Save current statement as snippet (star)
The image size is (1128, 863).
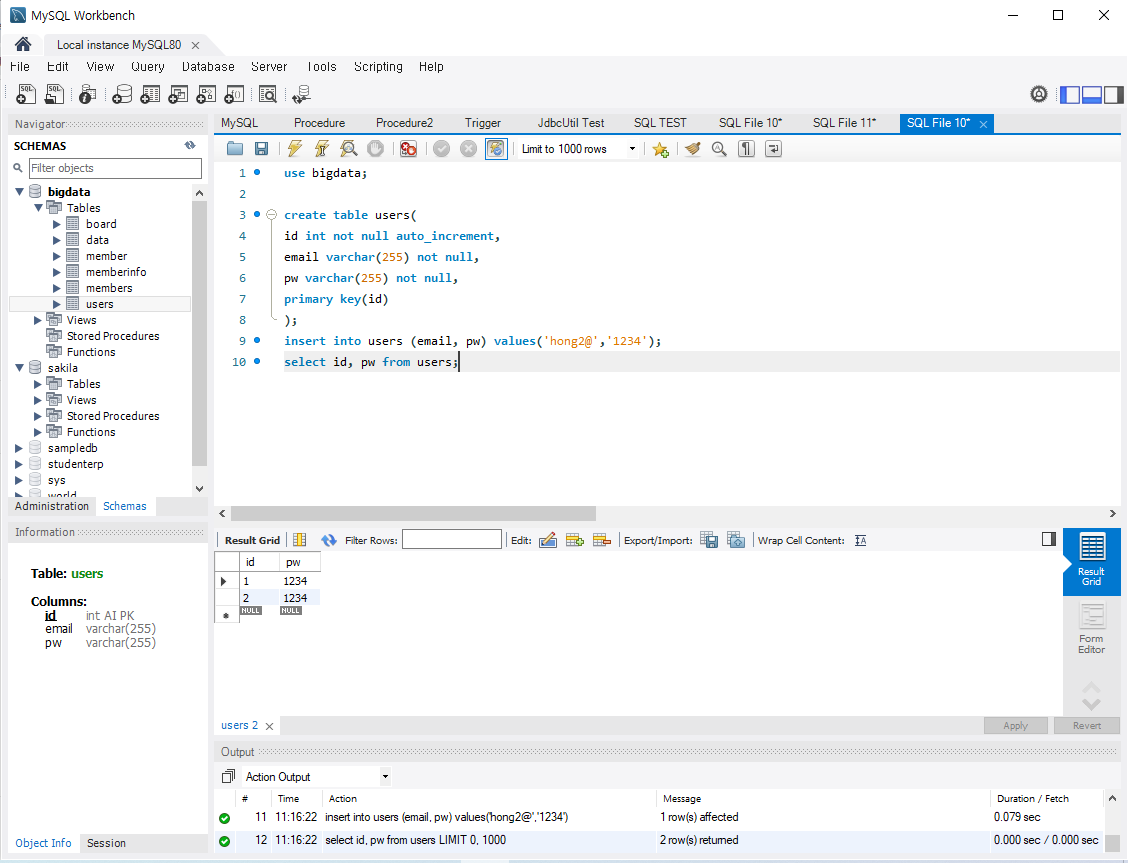[660, 149]
